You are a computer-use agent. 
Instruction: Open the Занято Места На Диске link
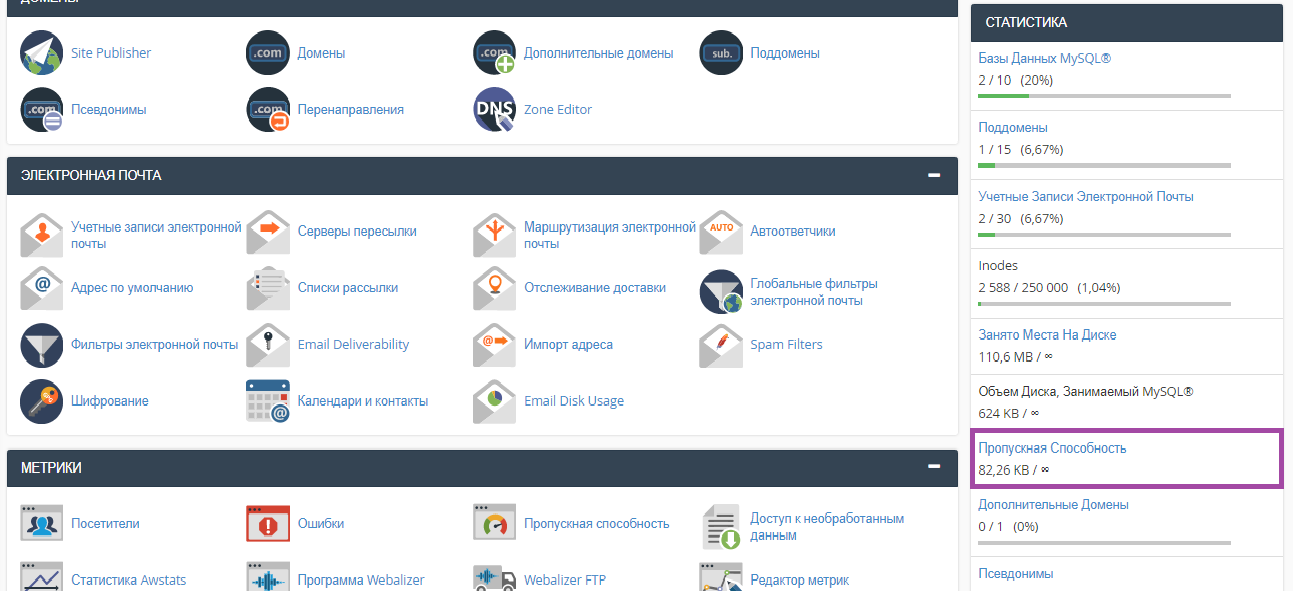click(1047, 335)
